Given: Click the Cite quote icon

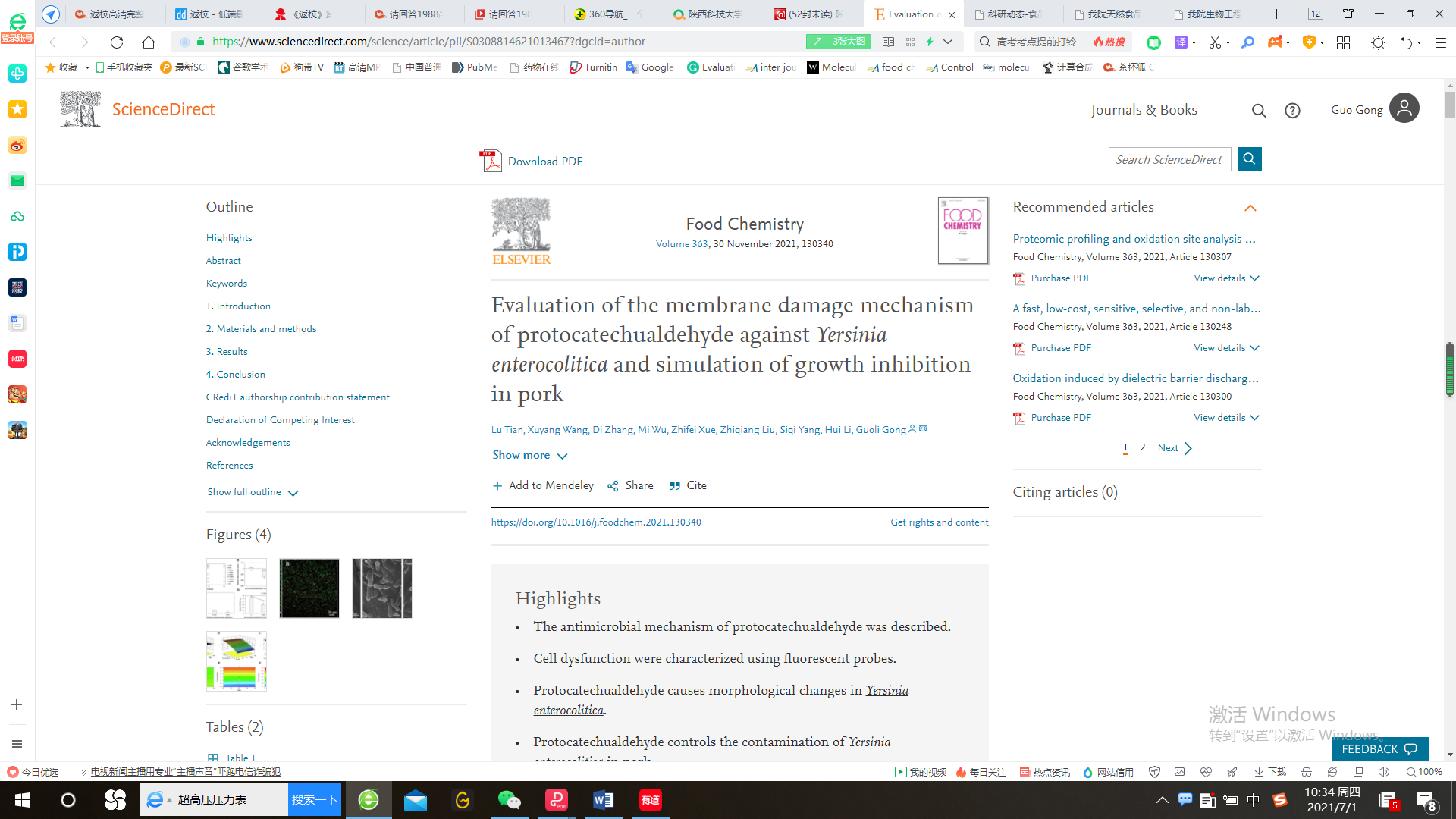Looking at the screenshot, I should (x=675, y=486).
